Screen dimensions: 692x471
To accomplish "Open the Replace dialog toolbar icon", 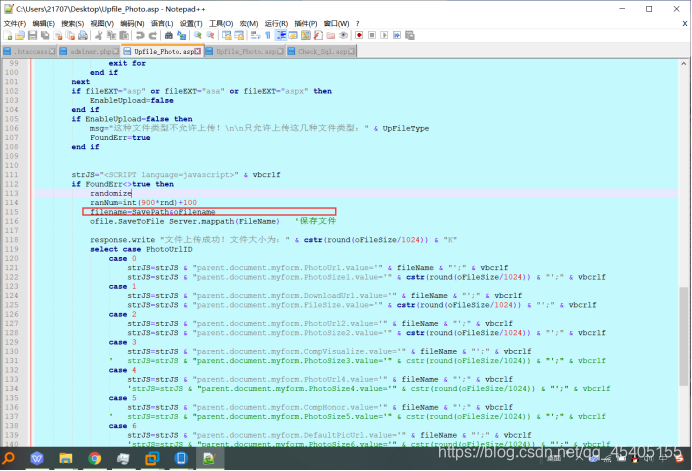I will pos(181,36).
